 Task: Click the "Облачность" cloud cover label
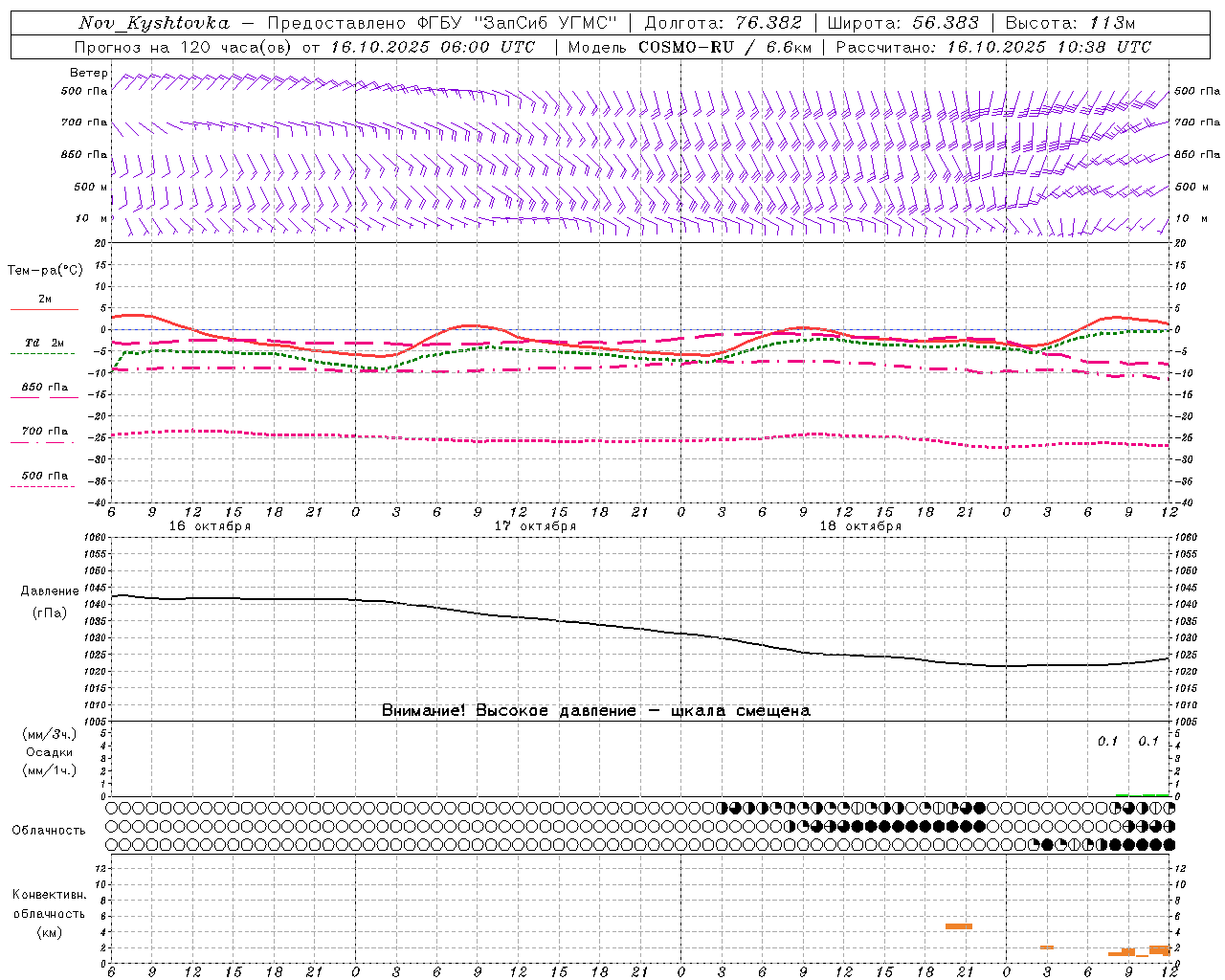49,831
